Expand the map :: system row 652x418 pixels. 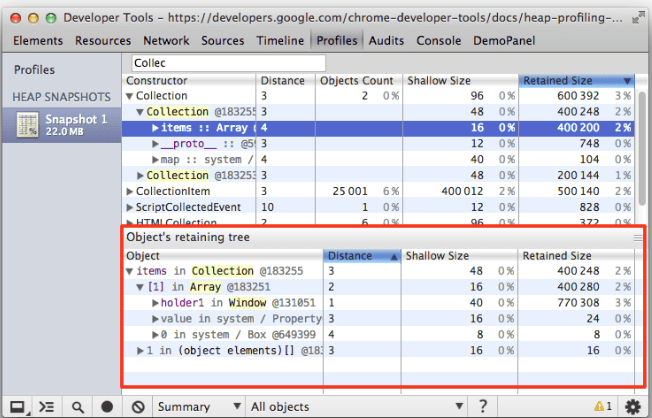[155, 160]
